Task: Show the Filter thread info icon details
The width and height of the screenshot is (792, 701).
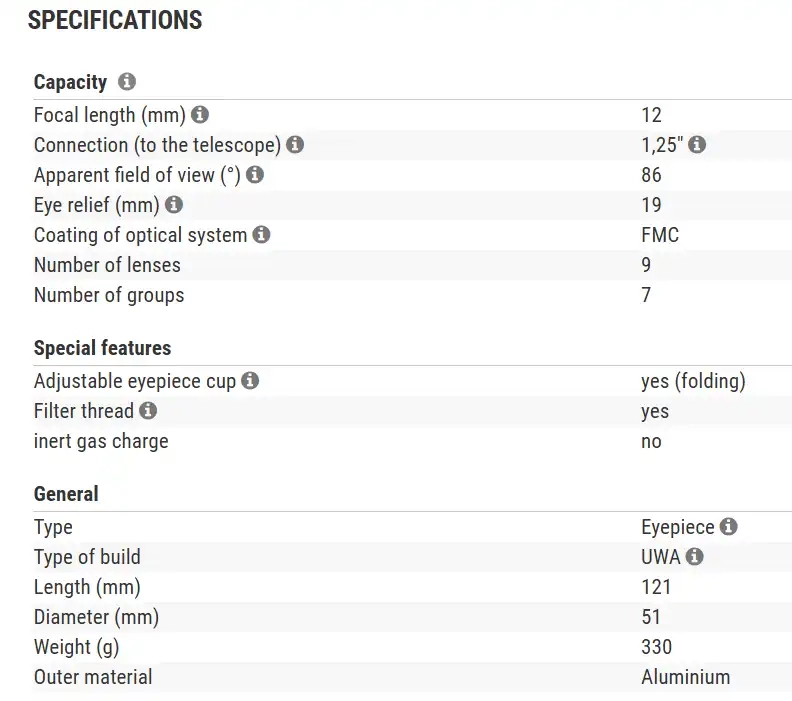Action: click(148, 411)
